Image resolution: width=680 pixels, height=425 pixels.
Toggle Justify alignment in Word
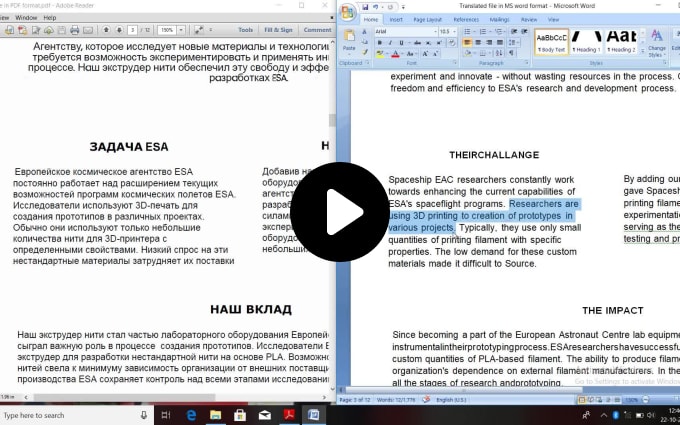tap(500, 42)
